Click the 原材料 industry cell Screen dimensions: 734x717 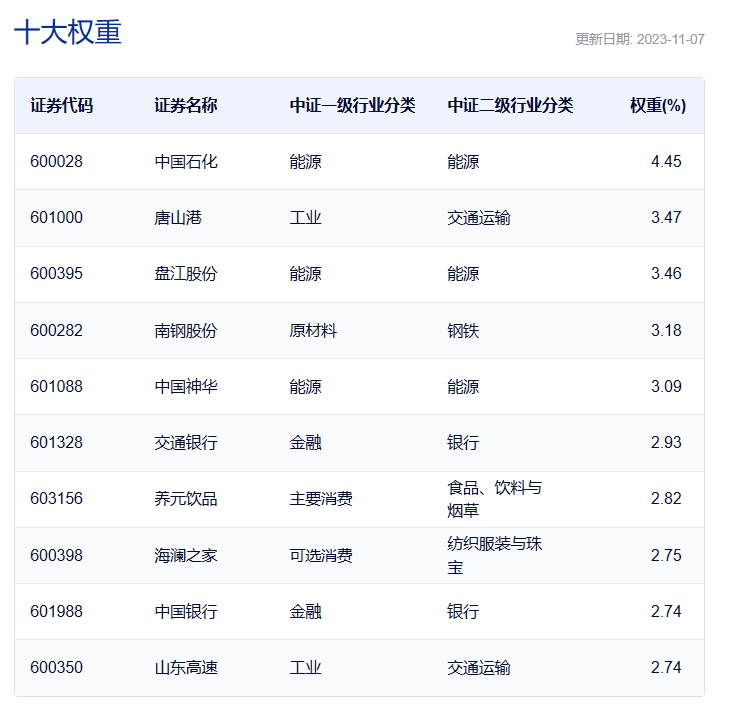click(313, 331)
